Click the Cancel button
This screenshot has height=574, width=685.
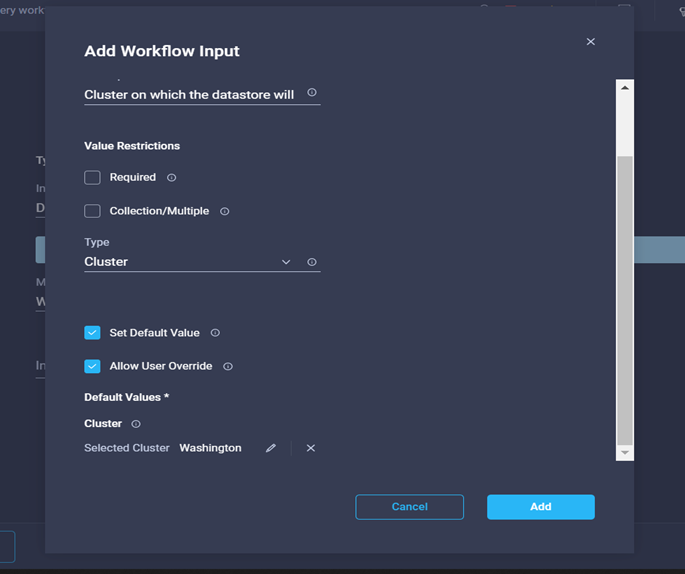[x=409, y=507]
